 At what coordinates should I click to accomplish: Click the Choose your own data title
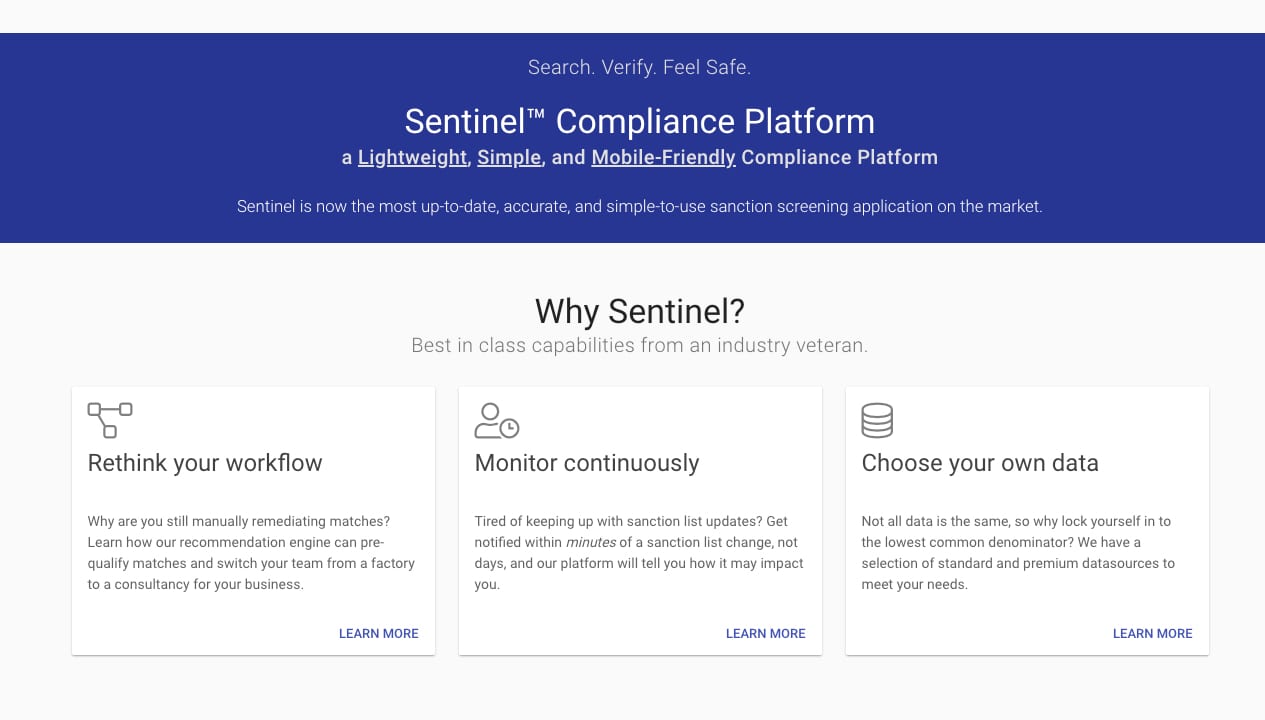[980, 463]
